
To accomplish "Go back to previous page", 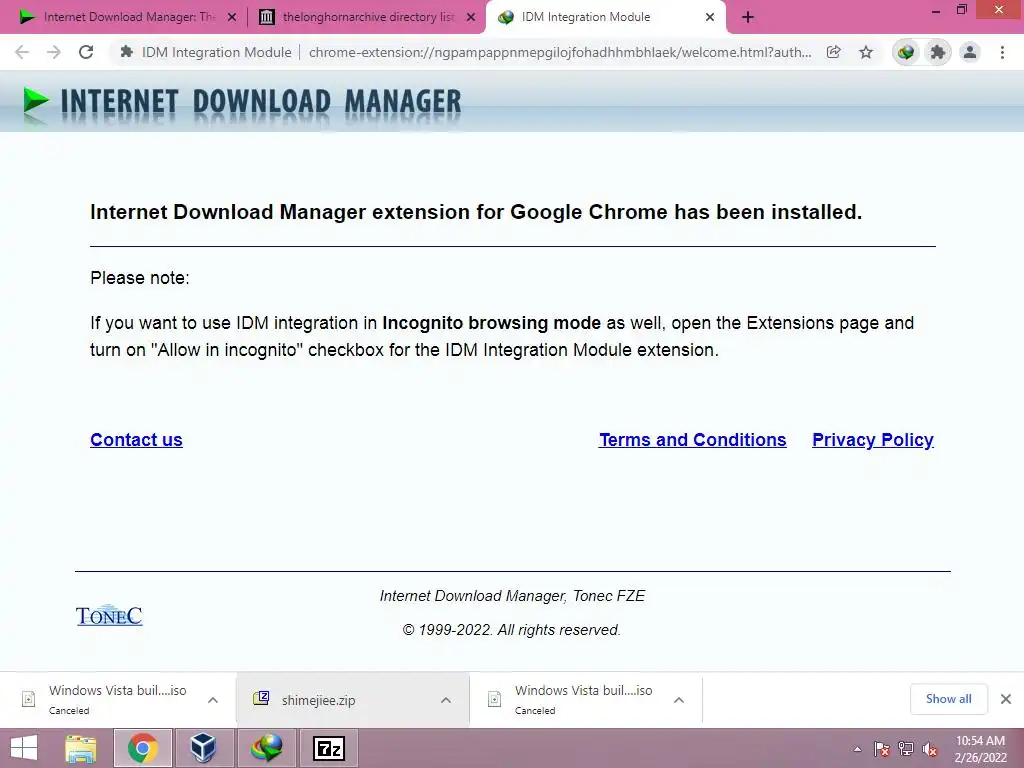I will (x=22, y=52).
